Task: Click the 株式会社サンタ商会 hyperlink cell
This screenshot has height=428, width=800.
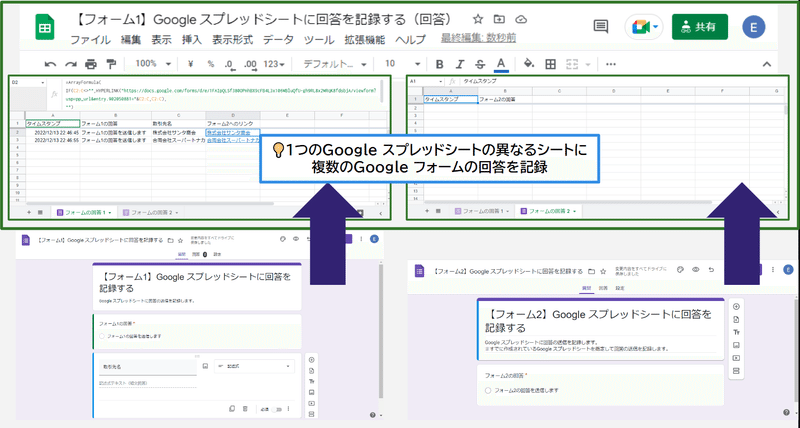Action: [232, 133]
